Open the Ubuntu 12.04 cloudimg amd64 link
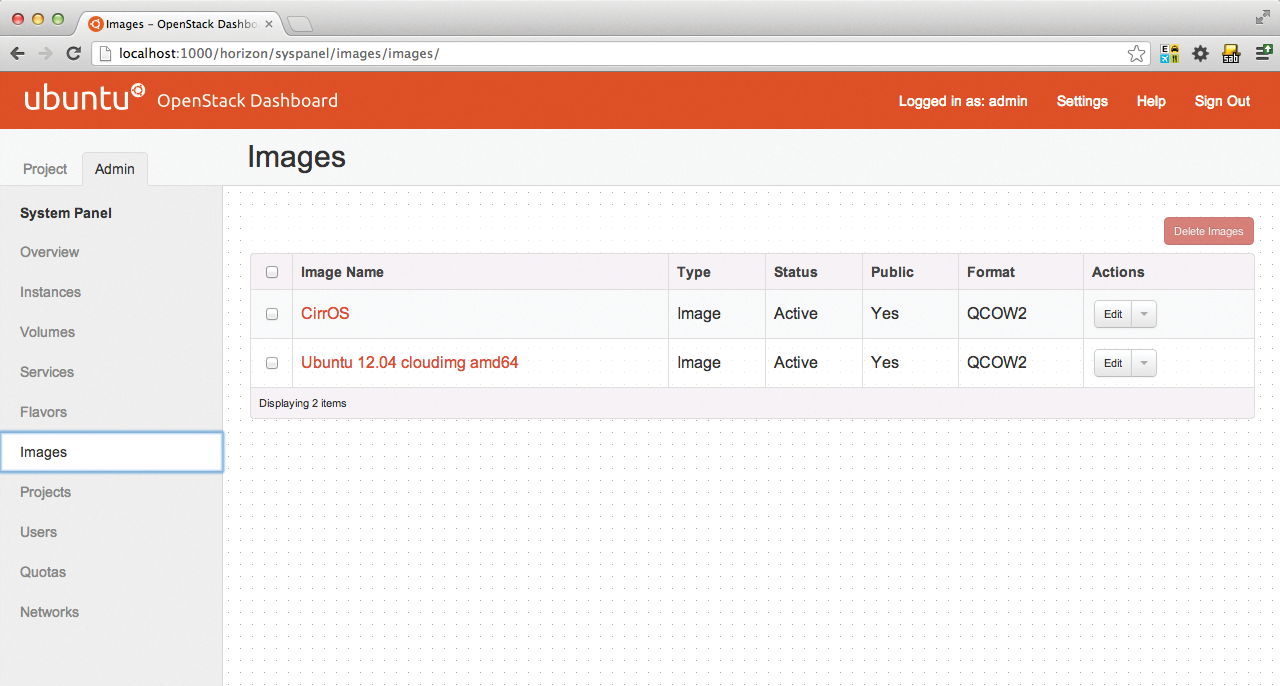 409,363
